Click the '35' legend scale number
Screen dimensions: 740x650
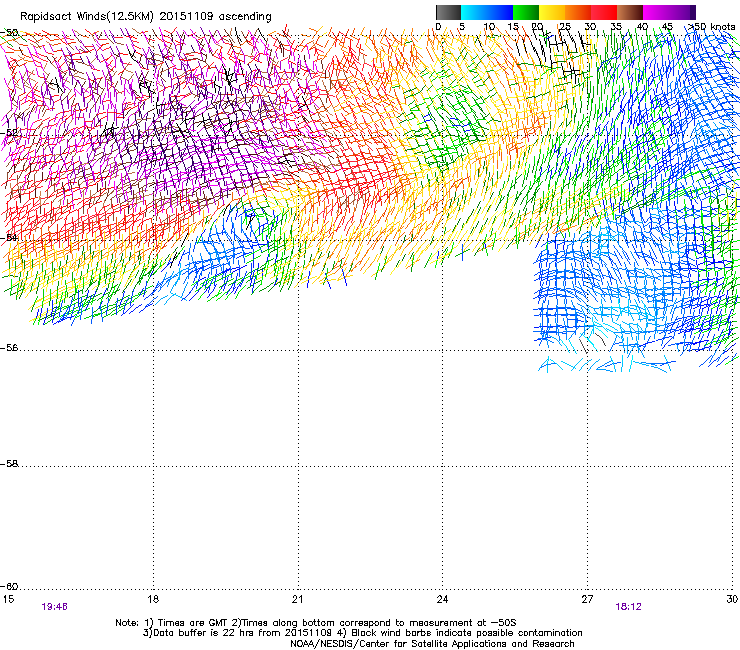(x=616, y=27)
